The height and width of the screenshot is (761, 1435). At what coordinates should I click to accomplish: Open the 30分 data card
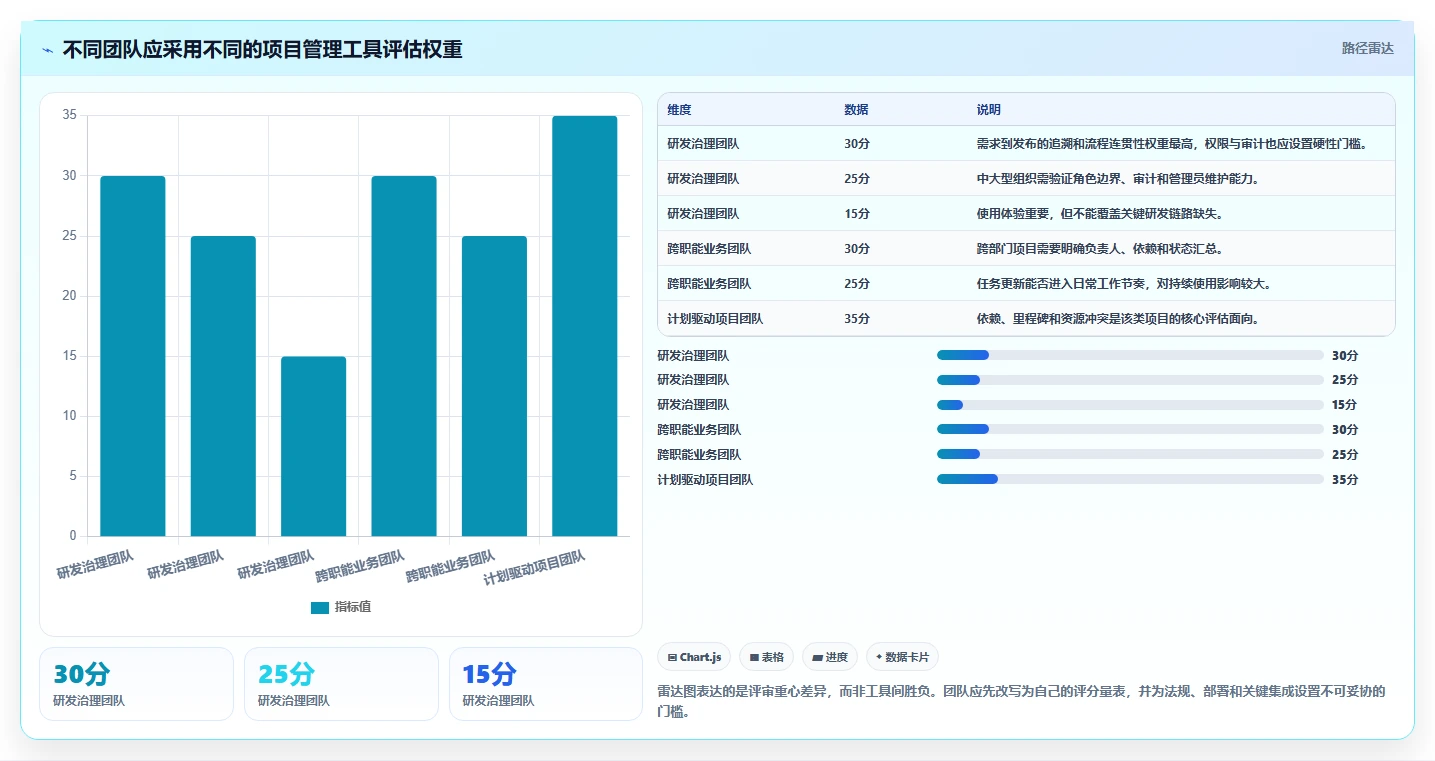point(136,684)
